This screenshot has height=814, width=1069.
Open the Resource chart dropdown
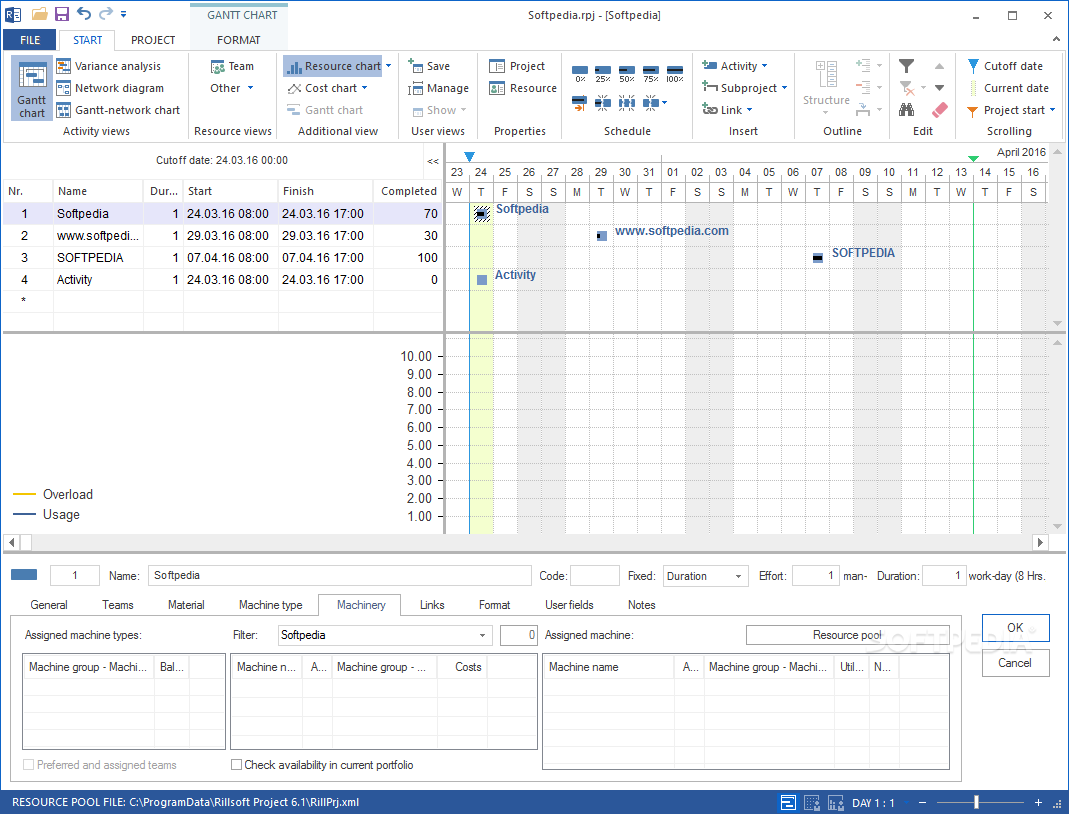point(389,66)
